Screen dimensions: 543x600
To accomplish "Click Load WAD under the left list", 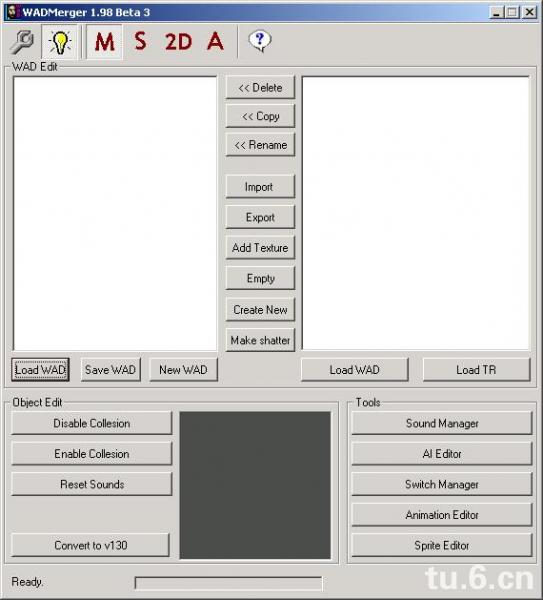I will [40, 370].
